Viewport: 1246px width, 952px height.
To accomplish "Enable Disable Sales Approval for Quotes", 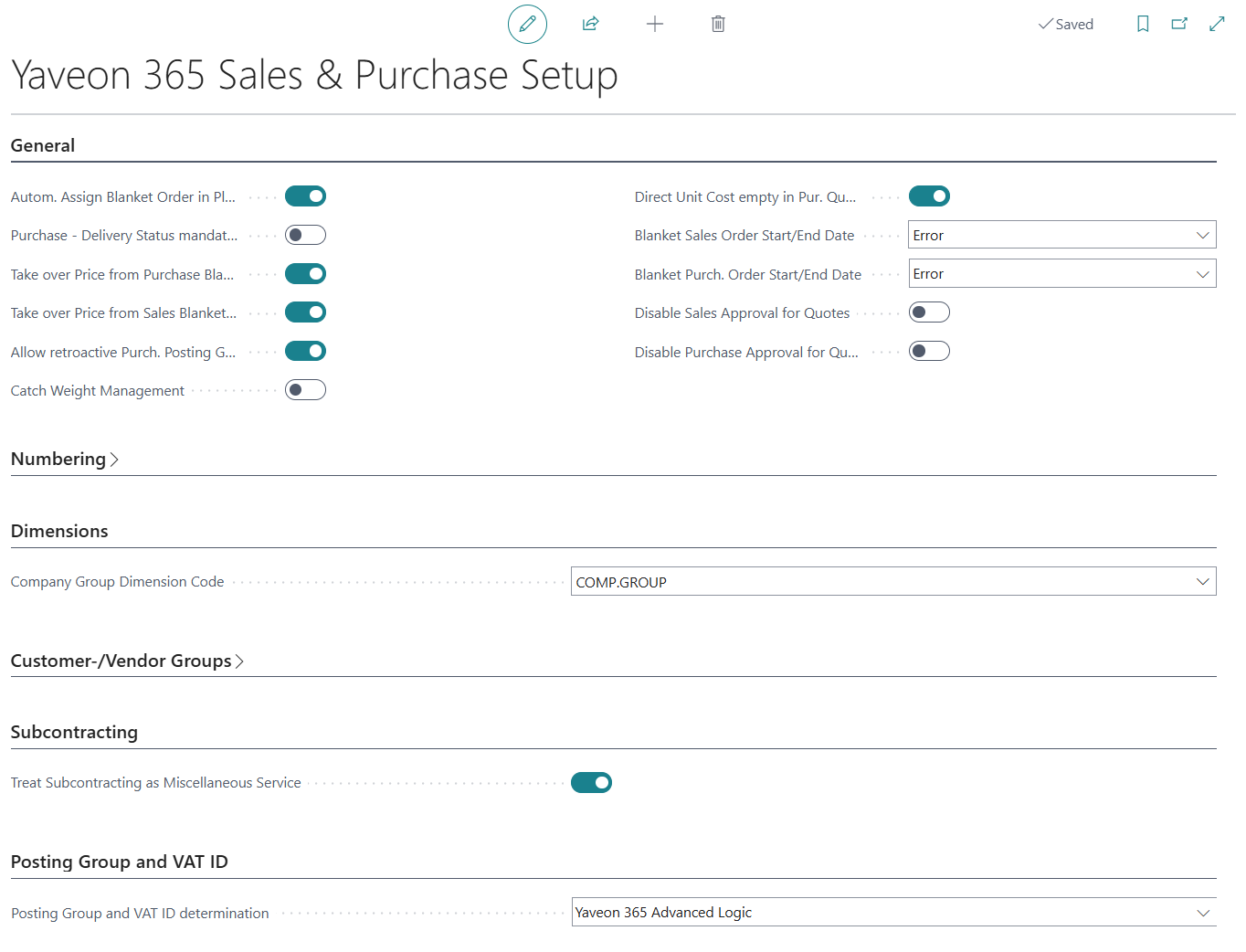I will [929, 312].
